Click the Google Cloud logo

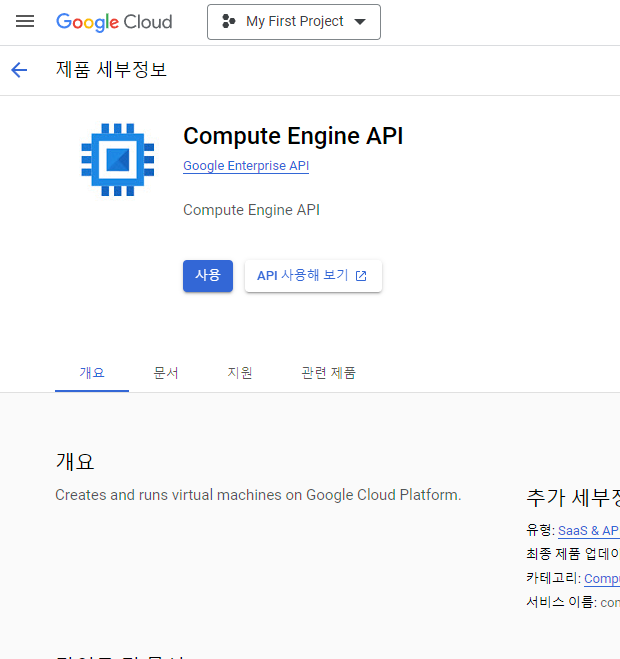tap(114, 22)
